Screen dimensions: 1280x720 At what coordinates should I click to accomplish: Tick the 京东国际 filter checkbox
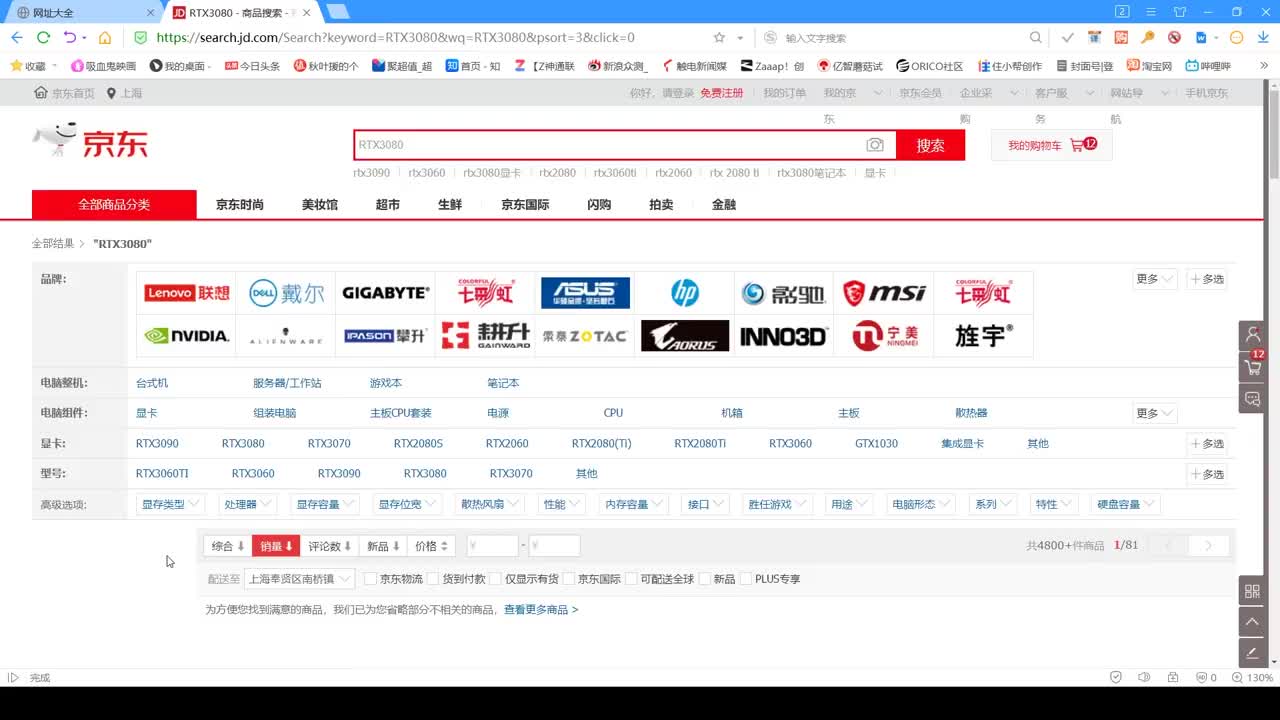pyautogui.click(x=569, y=579)
